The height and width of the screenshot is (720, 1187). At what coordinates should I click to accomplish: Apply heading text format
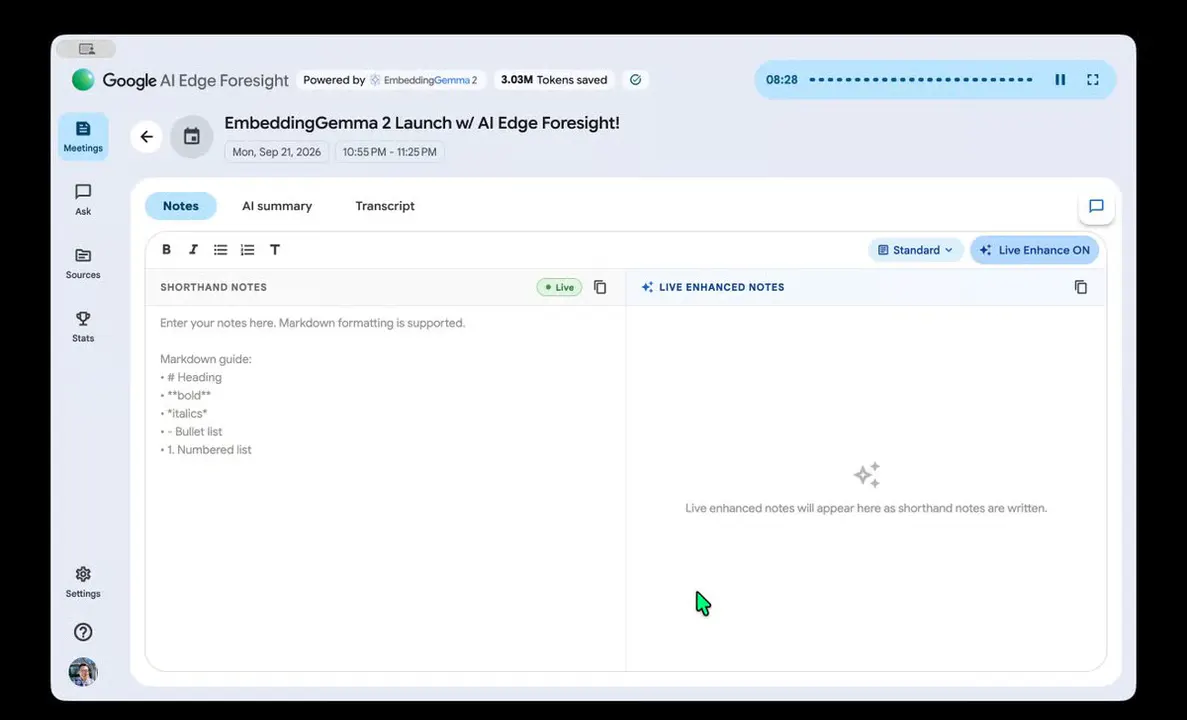[275, 250]
